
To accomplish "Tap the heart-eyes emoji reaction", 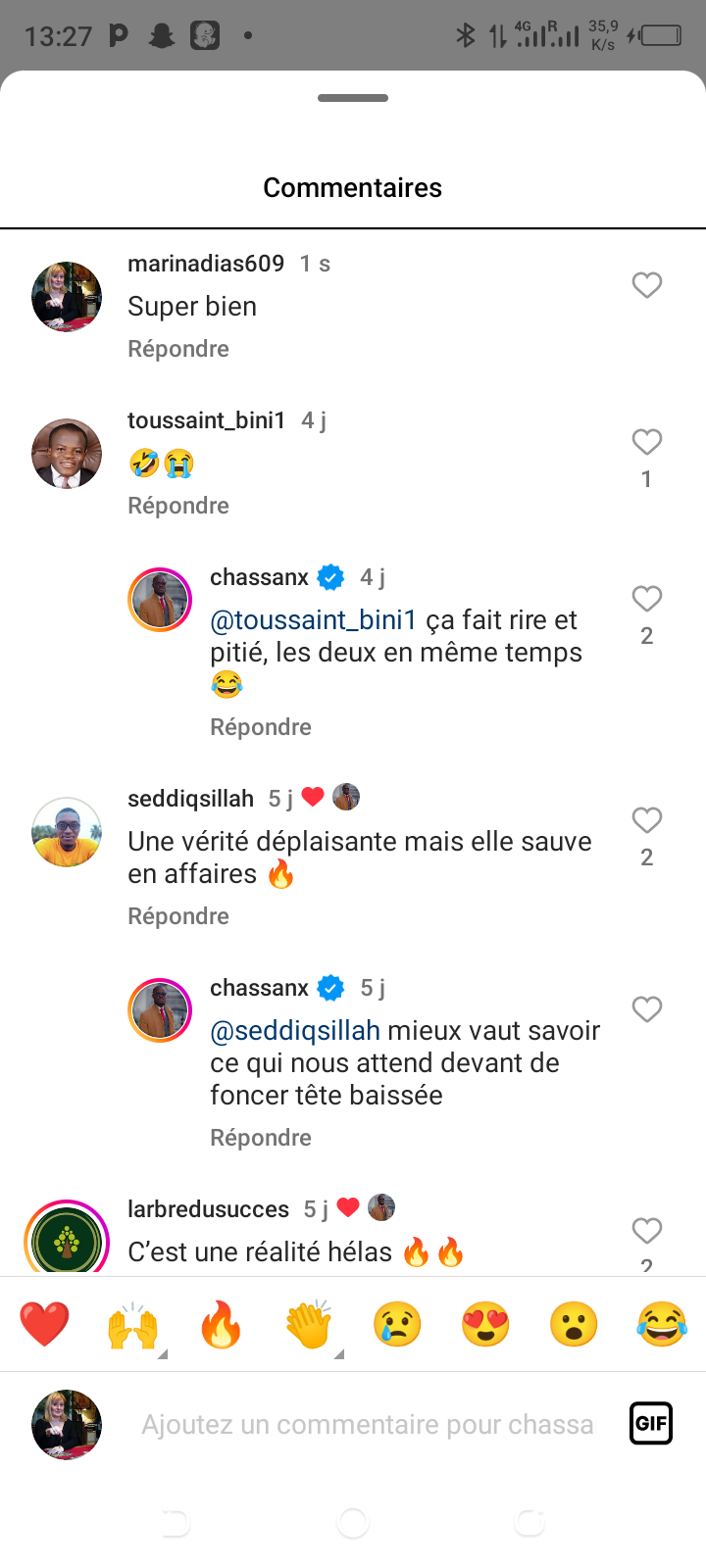I will click(x=485, y=1325).
